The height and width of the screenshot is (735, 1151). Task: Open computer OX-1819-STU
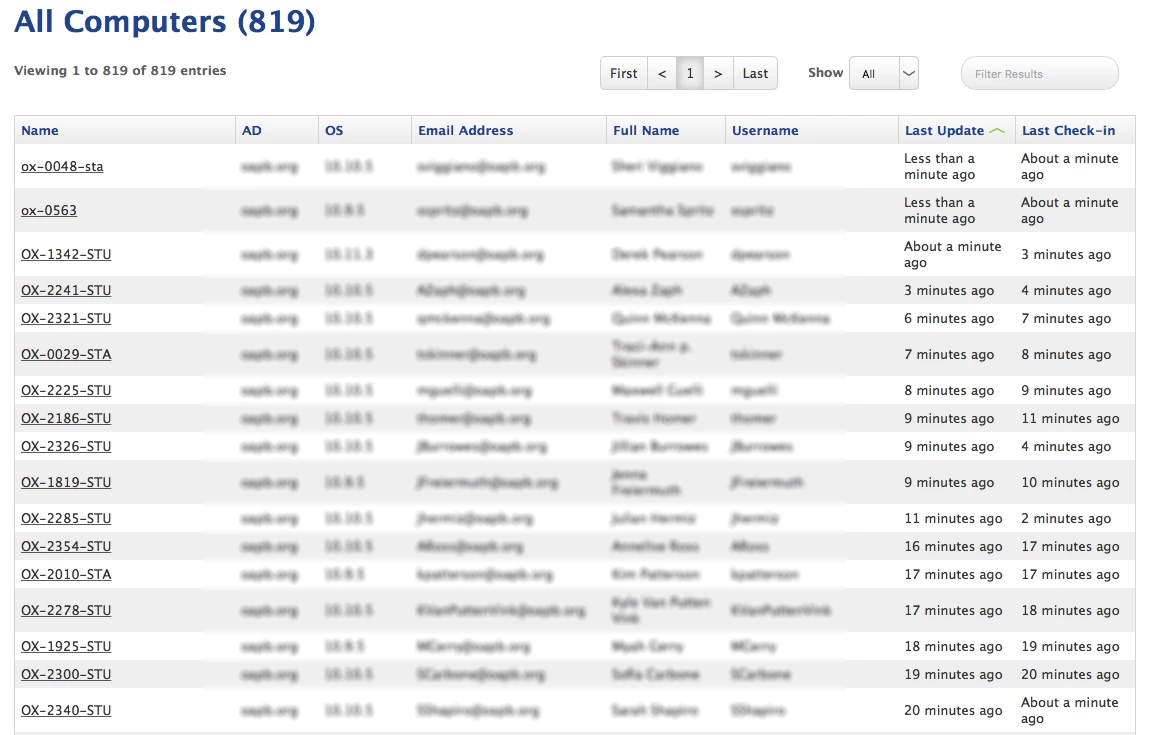click(66, 482)
